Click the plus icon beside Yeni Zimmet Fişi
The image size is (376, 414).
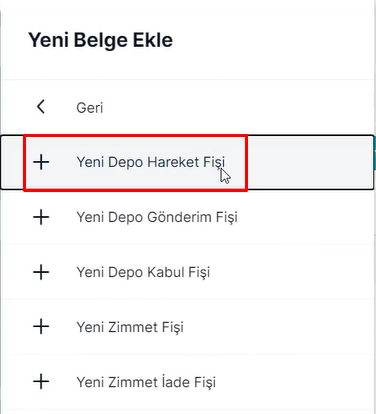click(41, 327)
